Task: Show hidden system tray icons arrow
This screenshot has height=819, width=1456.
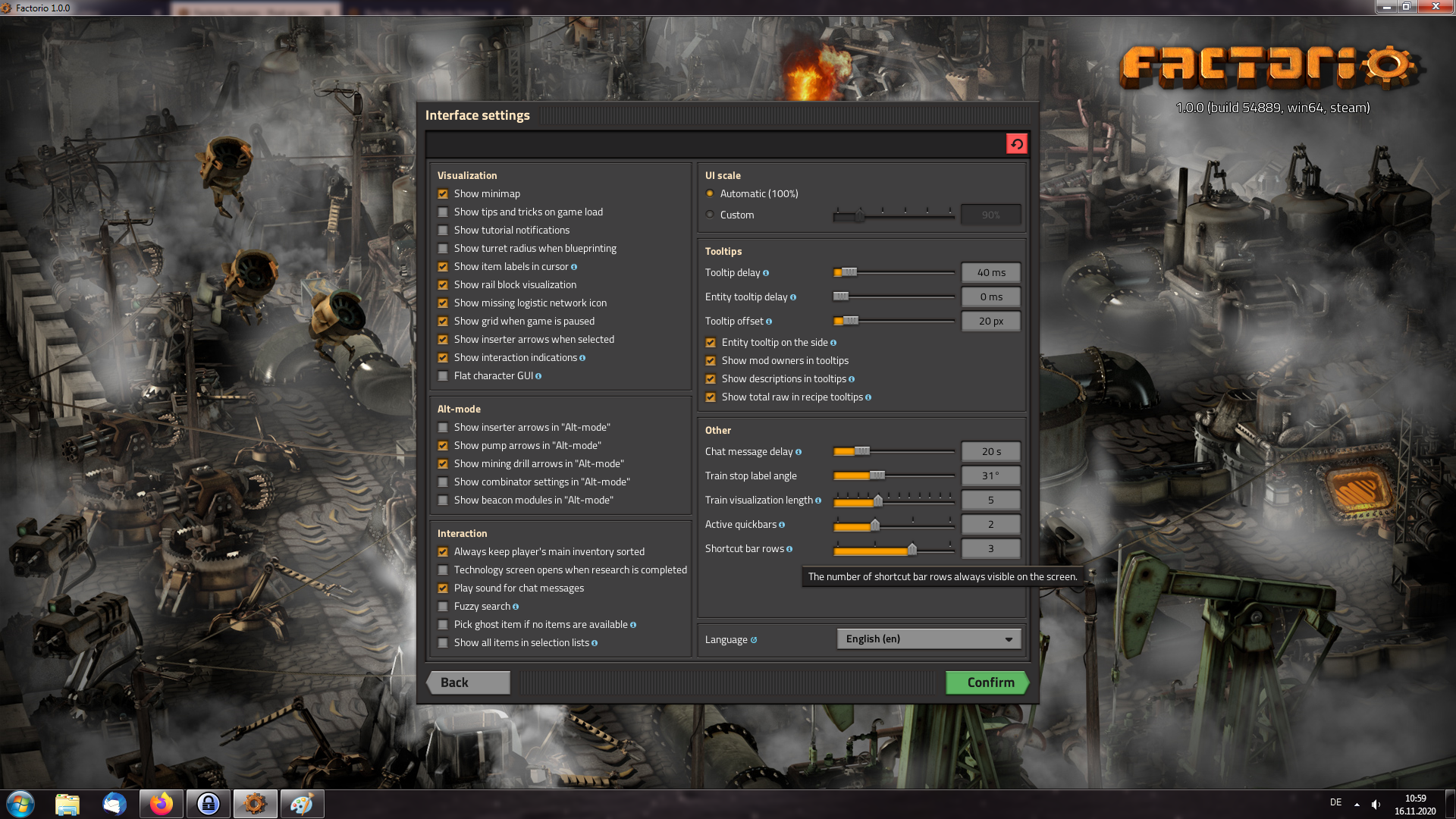Action: click(1357, 804)
